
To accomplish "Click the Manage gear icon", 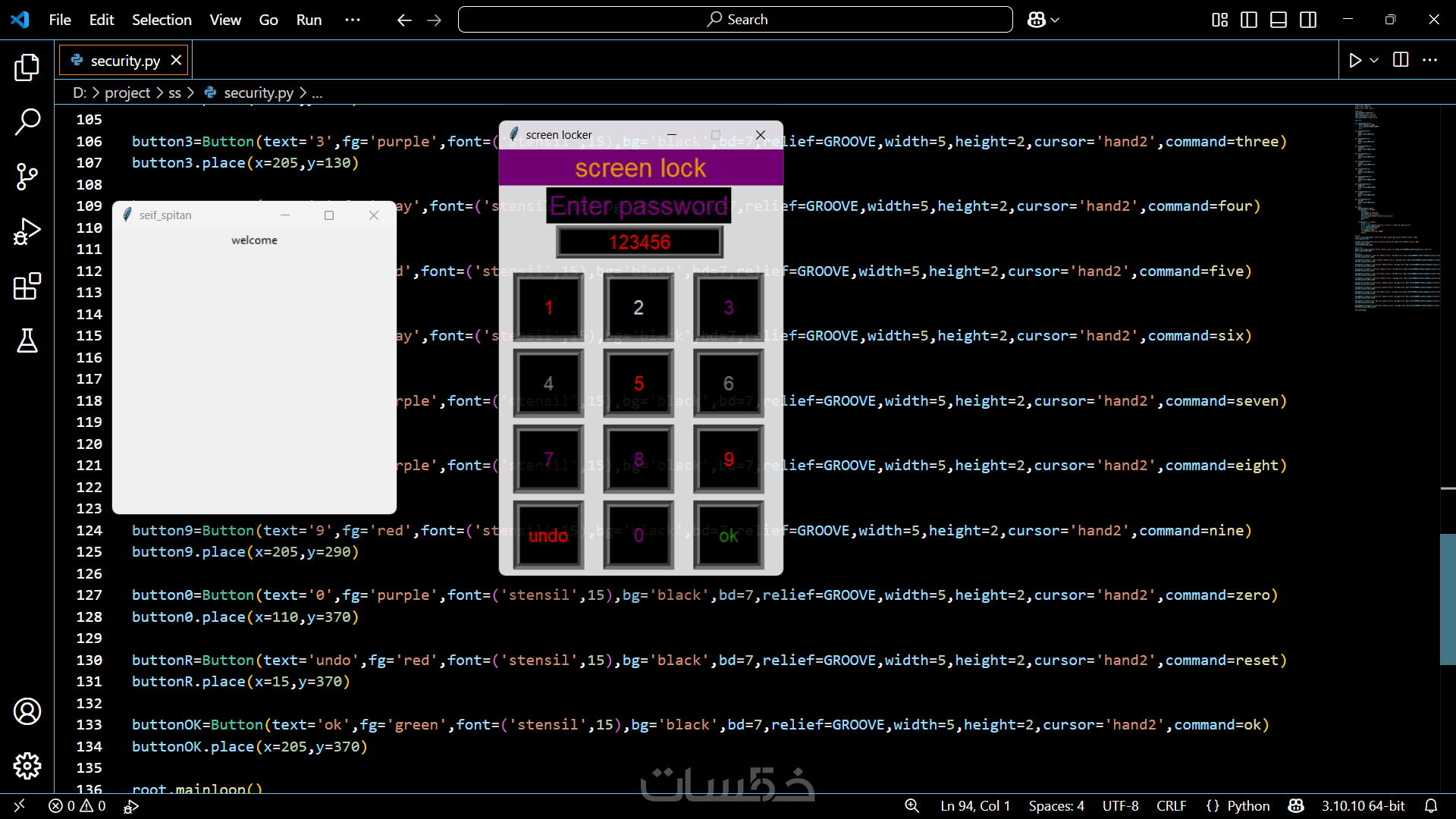I will [27, 766].
